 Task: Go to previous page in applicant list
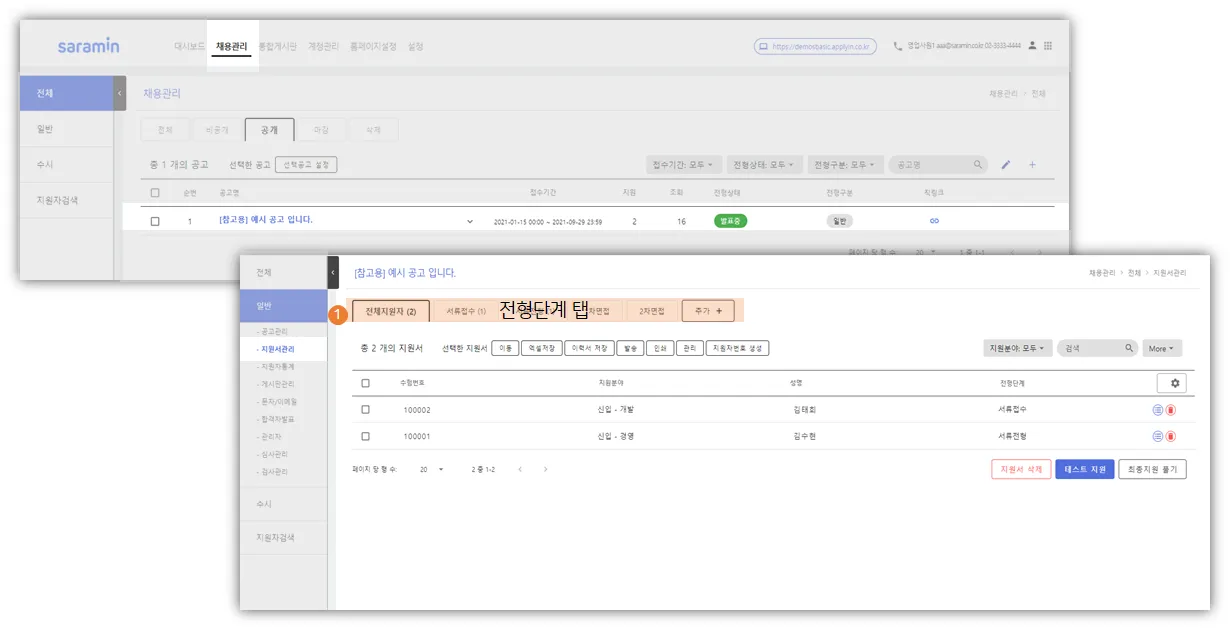520,469
